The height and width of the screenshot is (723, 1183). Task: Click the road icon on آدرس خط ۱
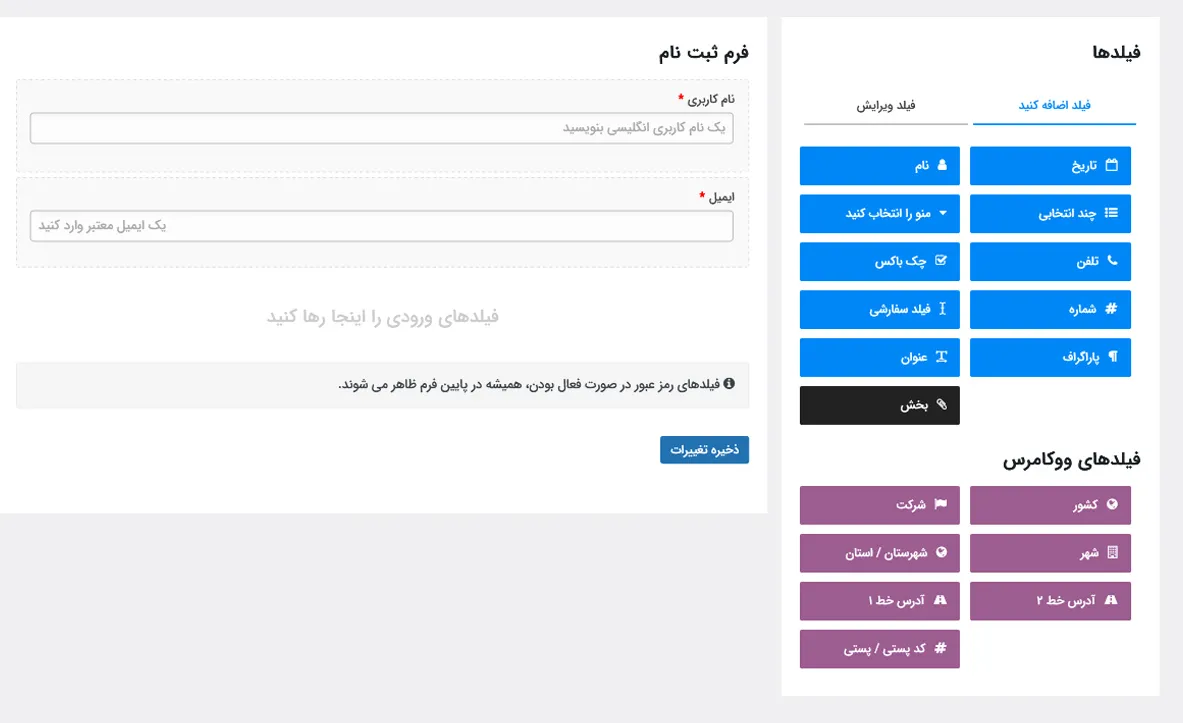click(x=940, y=600)
